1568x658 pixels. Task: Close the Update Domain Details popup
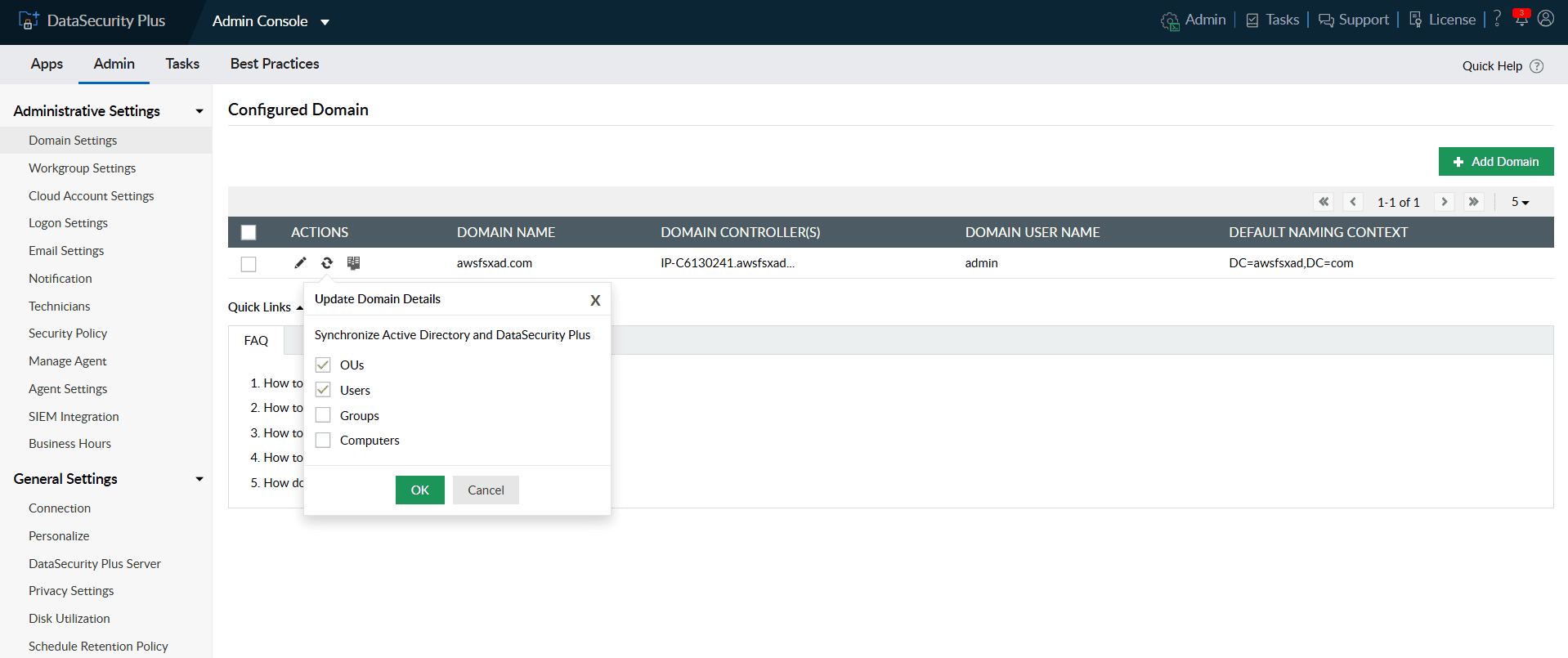tap(595, 300)
